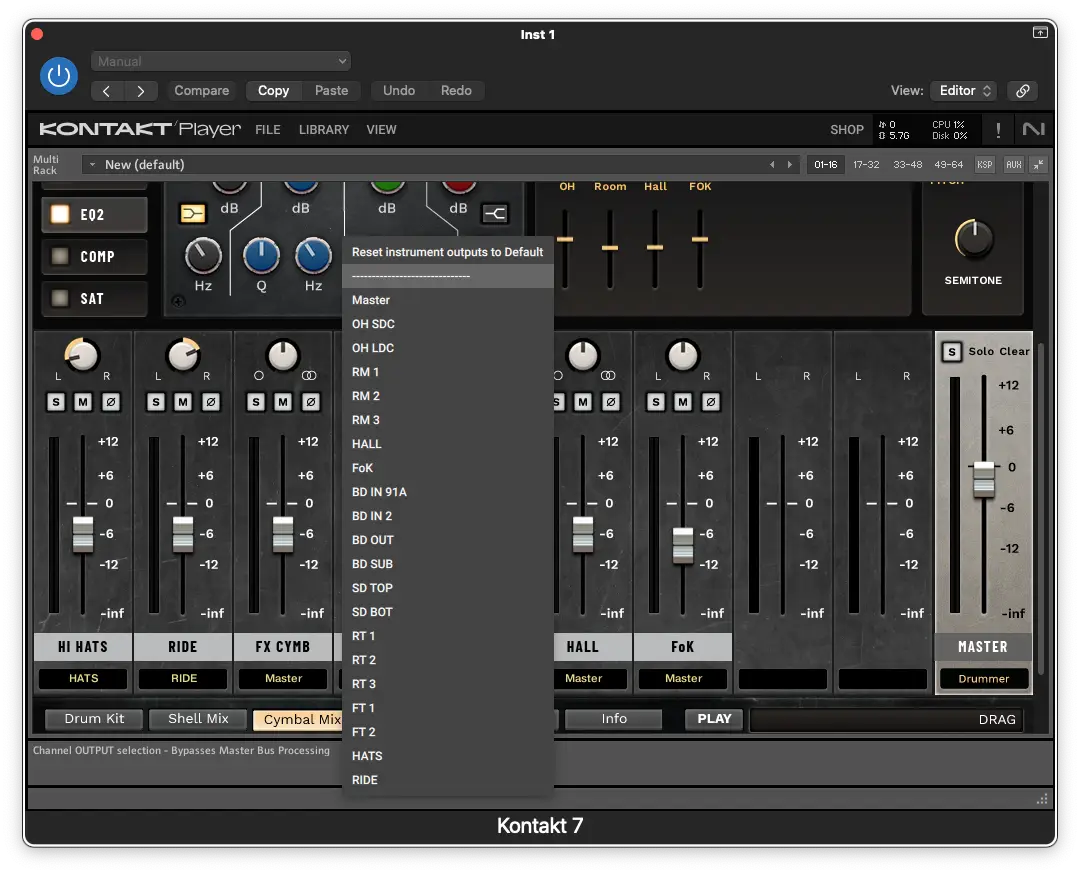Click the blue Q knob

pyautogui.click(x=262, y=256)
